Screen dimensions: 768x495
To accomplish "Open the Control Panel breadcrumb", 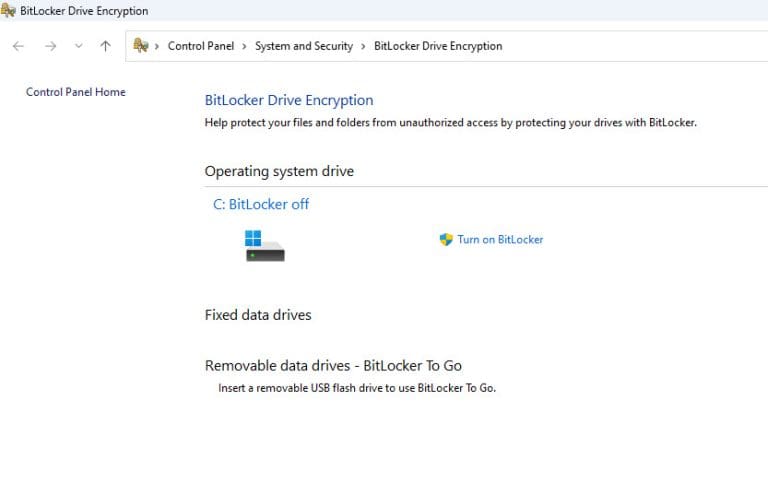I will pyautogui.click(x=201, y=46).
